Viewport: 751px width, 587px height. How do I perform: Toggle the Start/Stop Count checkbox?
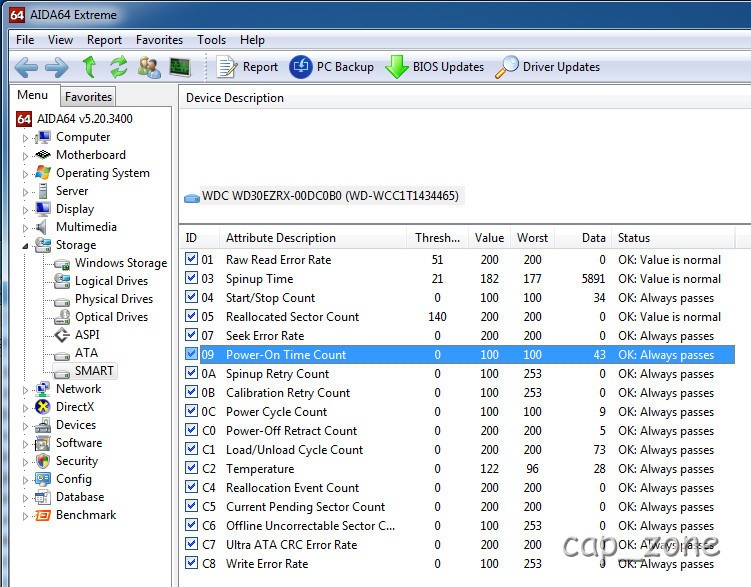point(191,297)
